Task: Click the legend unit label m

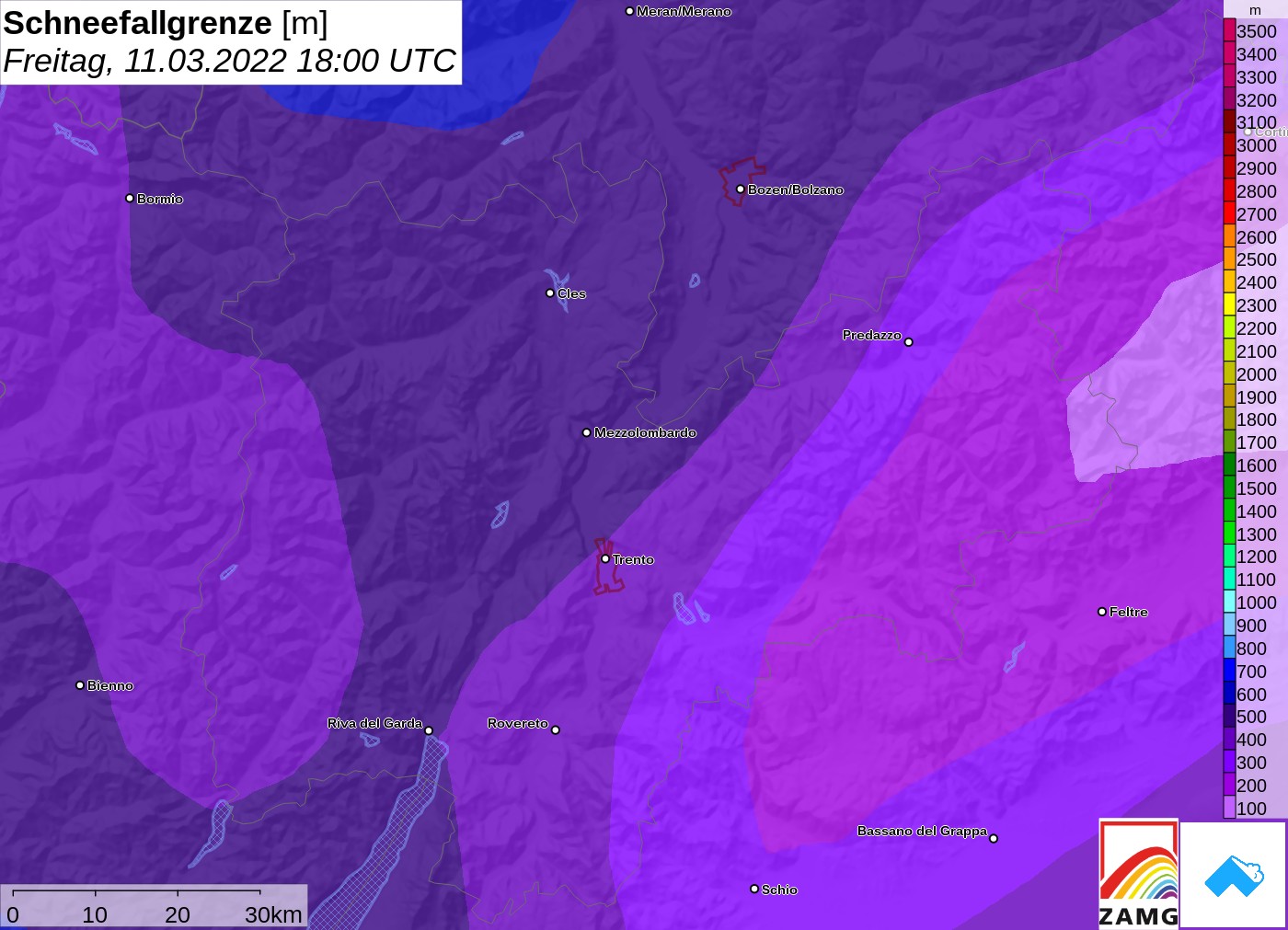Action: pos(1255,10)
